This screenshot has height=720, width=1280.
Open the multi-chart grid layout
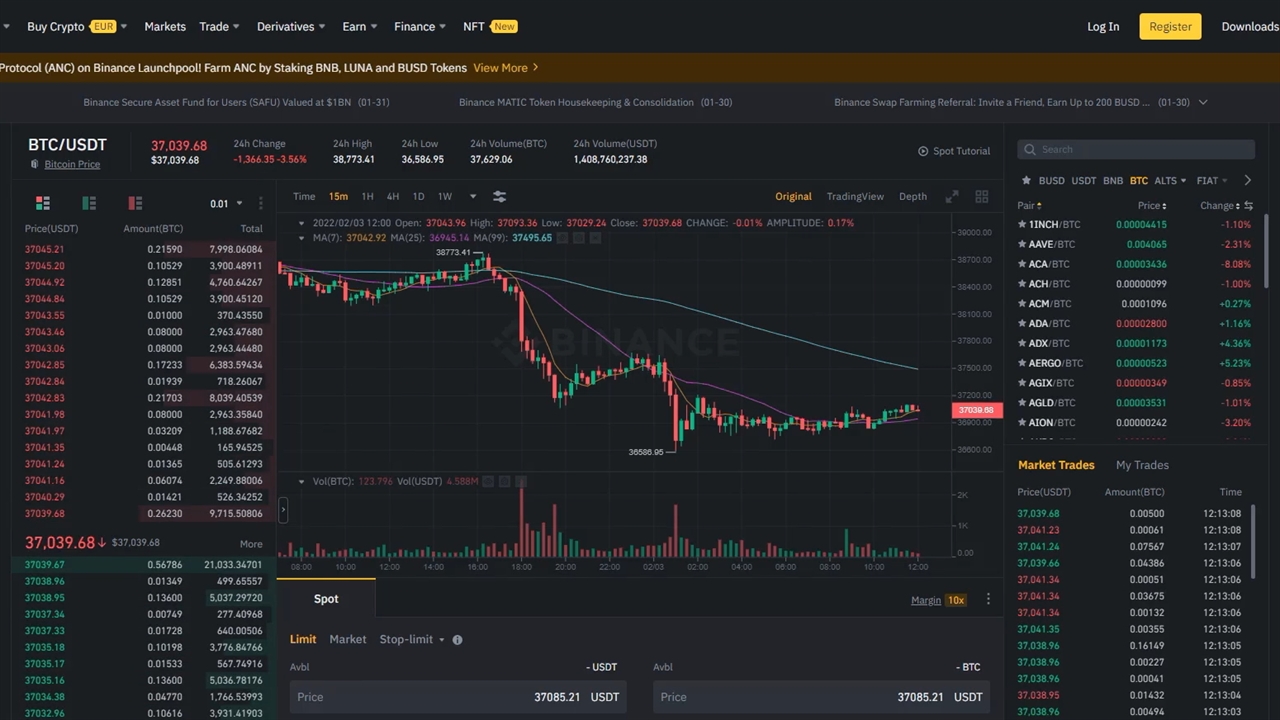click(982, 196)
